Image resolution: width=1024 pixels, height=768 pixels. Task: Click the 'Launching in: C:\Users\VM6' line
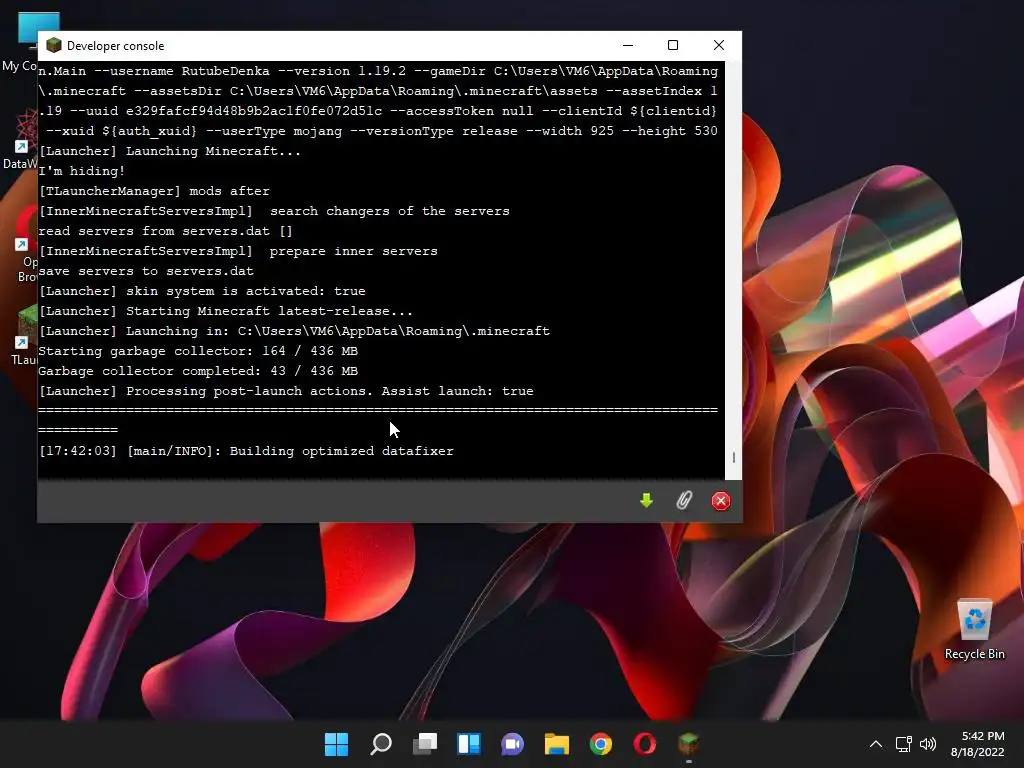294,331
